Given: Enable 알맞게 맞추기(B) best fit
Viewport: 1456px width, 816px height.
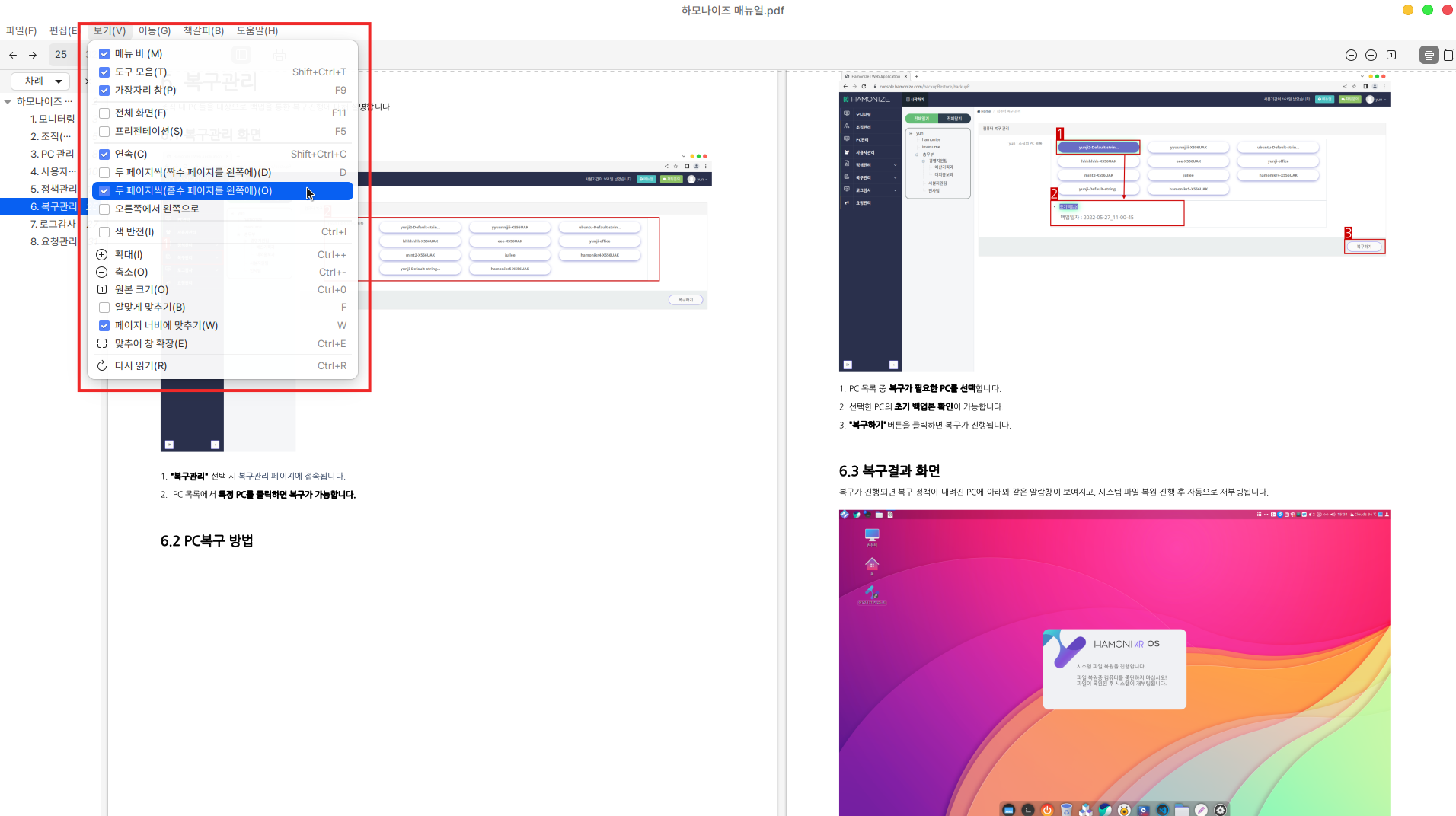Looking at the screenshot, I should [x=104, y=308].
